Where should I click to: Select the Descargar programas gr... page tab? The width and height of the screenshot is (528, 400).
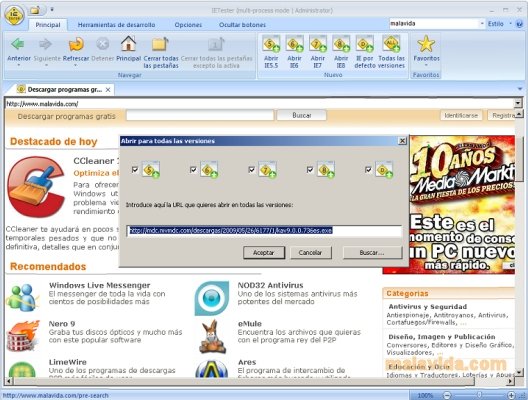(x=65, y=90)
